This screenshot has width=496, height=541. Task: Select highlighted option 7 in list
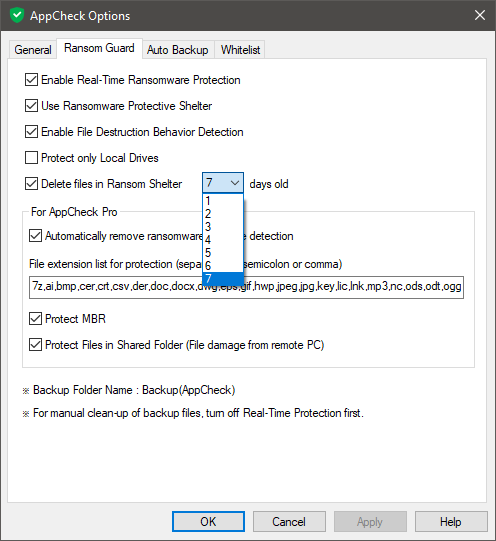point(223,278)
